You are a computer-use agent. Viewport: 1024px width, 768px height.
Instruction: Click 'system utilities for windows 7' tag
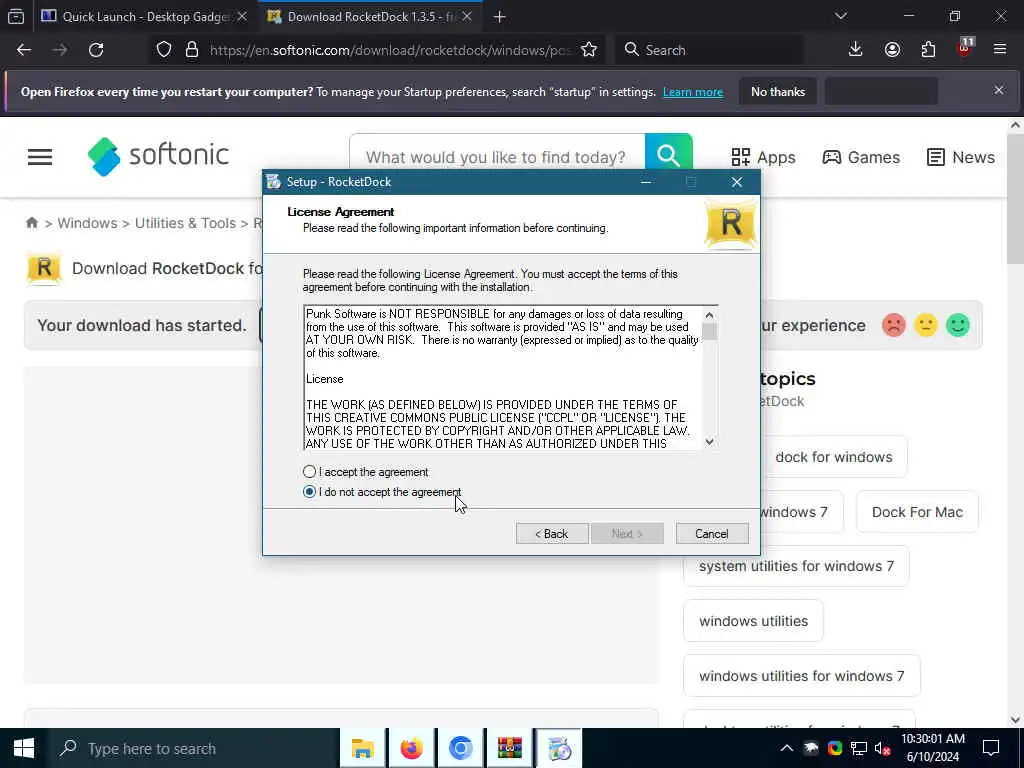796,566
